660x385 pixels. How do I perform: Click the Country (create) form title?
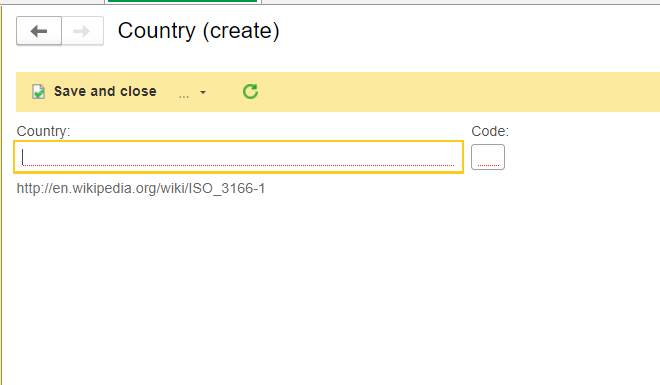(x=198, y=31)
